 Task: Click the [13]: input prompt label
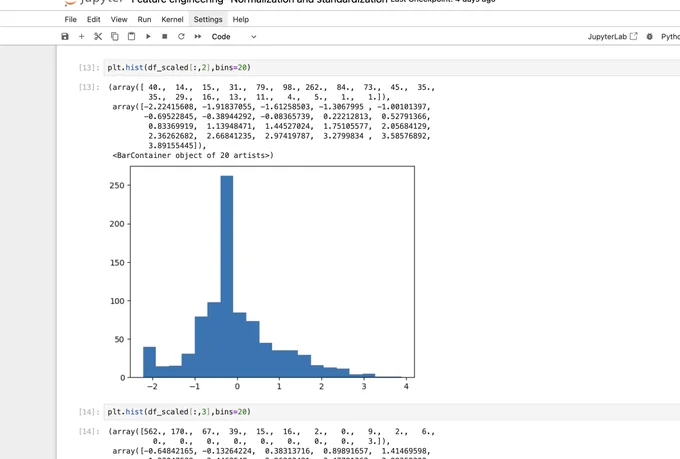[89, 68]
